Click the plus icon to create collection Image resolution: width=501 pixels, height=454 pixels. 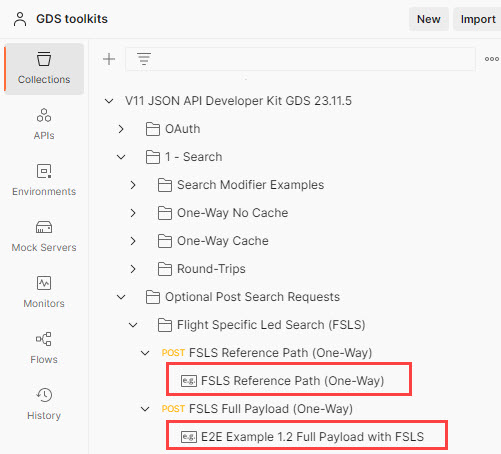click(109, 59)
